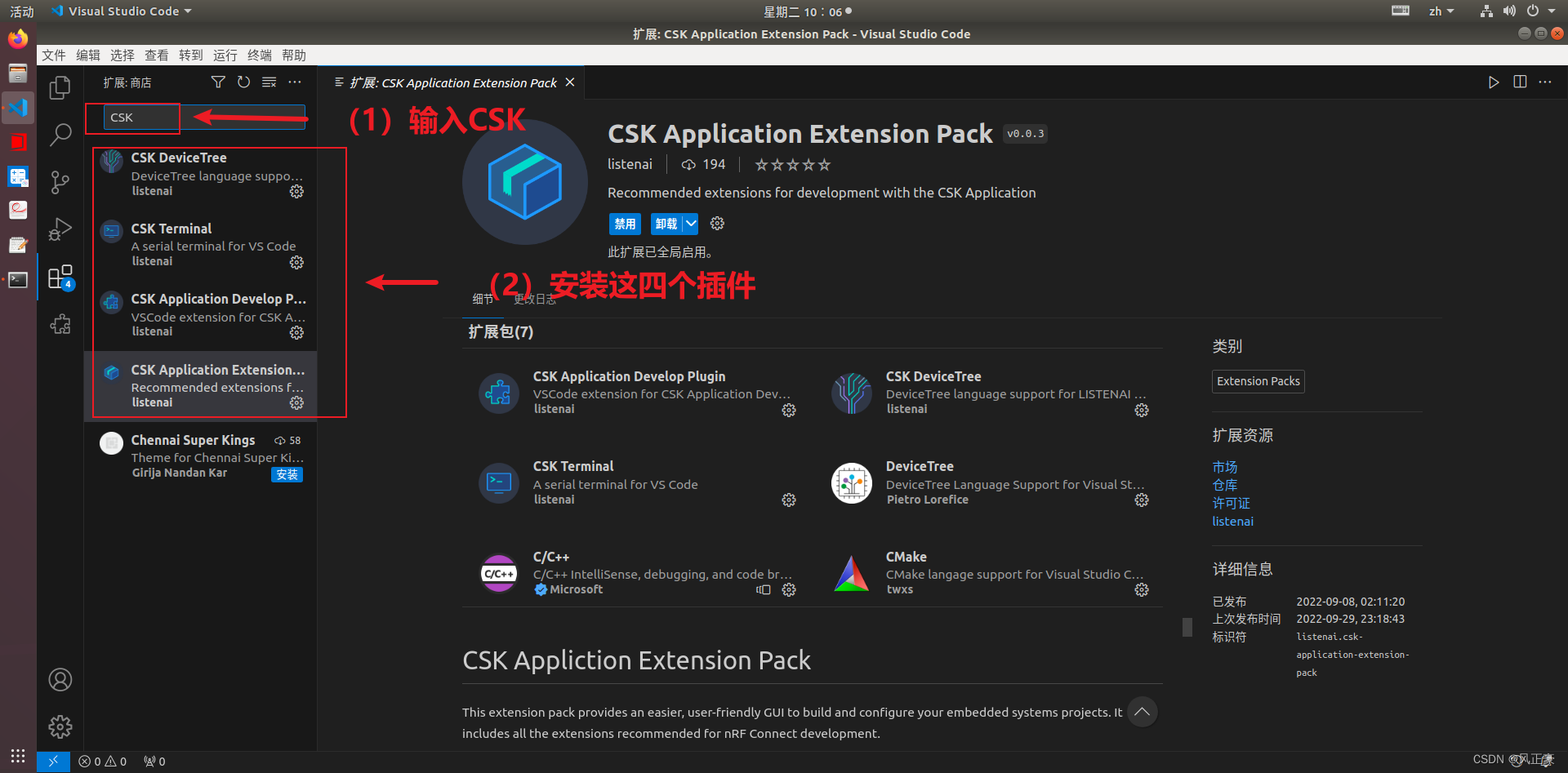The height and width of the screenshot is (773, 1568).
Task: Select the Search icon in the activity bar
Action: click(x=60, y=135)
